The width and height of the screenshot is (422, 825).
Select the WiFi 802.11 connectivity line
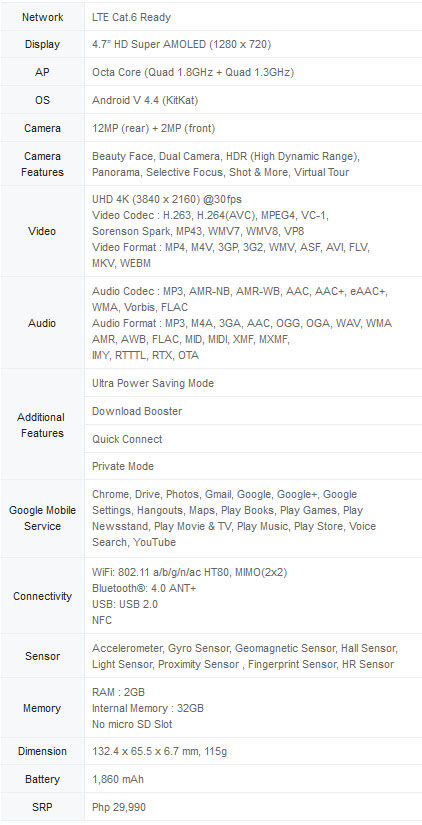(189, 572)
